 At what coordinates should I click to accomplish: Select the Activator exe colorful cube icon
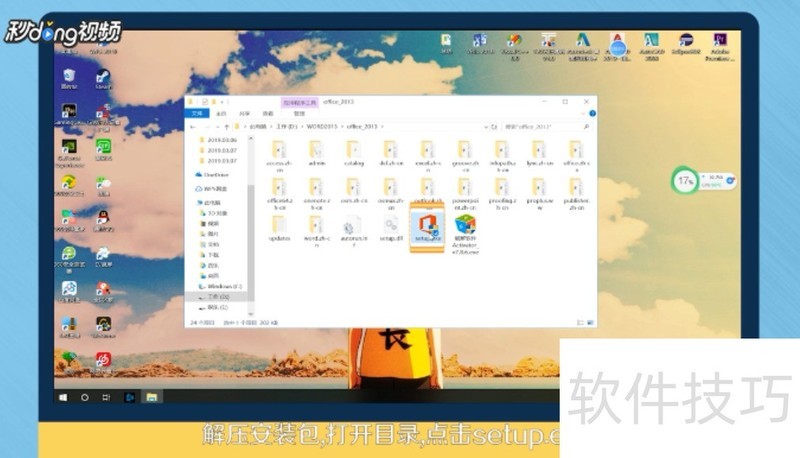[465, 234]
